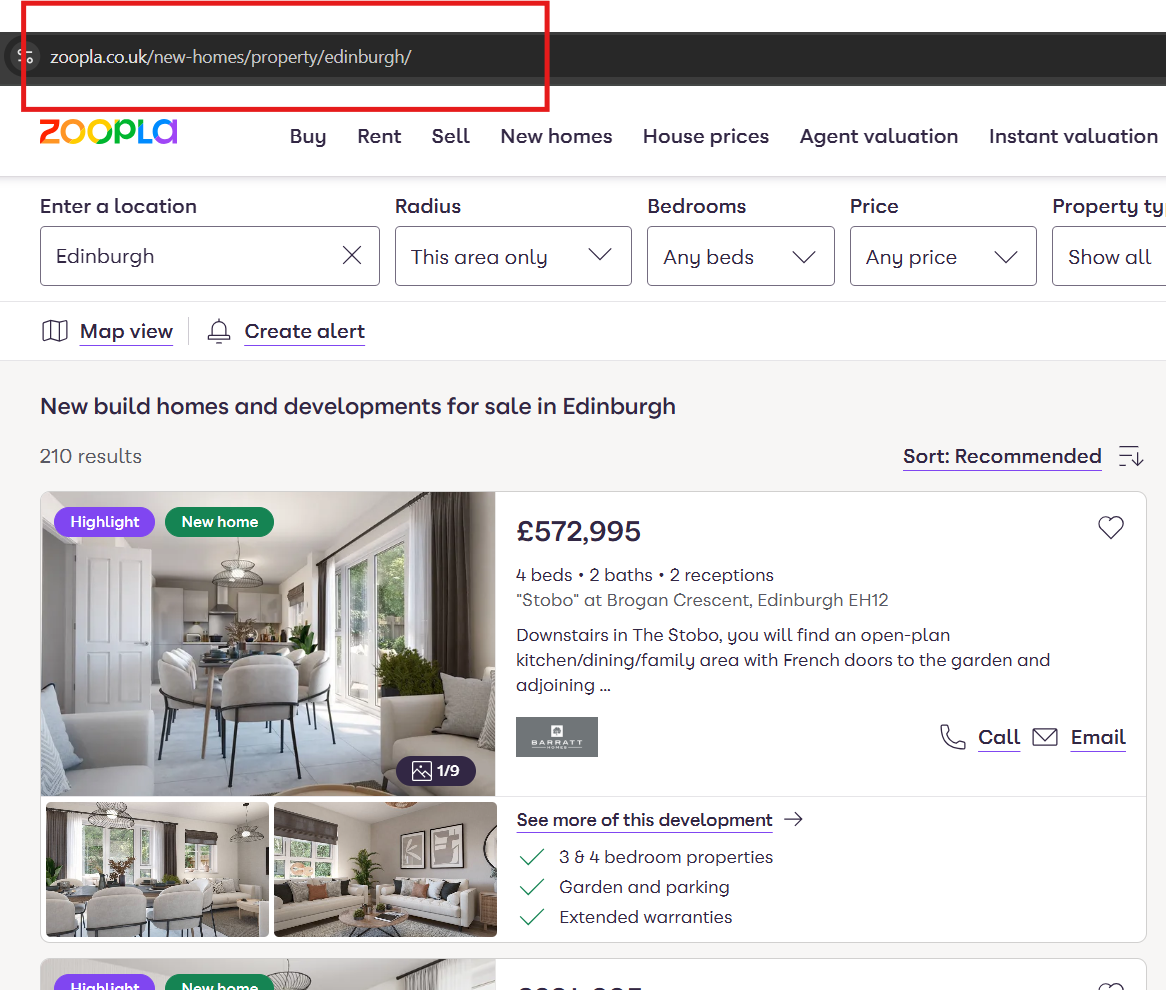Click the Create alert link

pyautogui.click(x=305, y=331)
